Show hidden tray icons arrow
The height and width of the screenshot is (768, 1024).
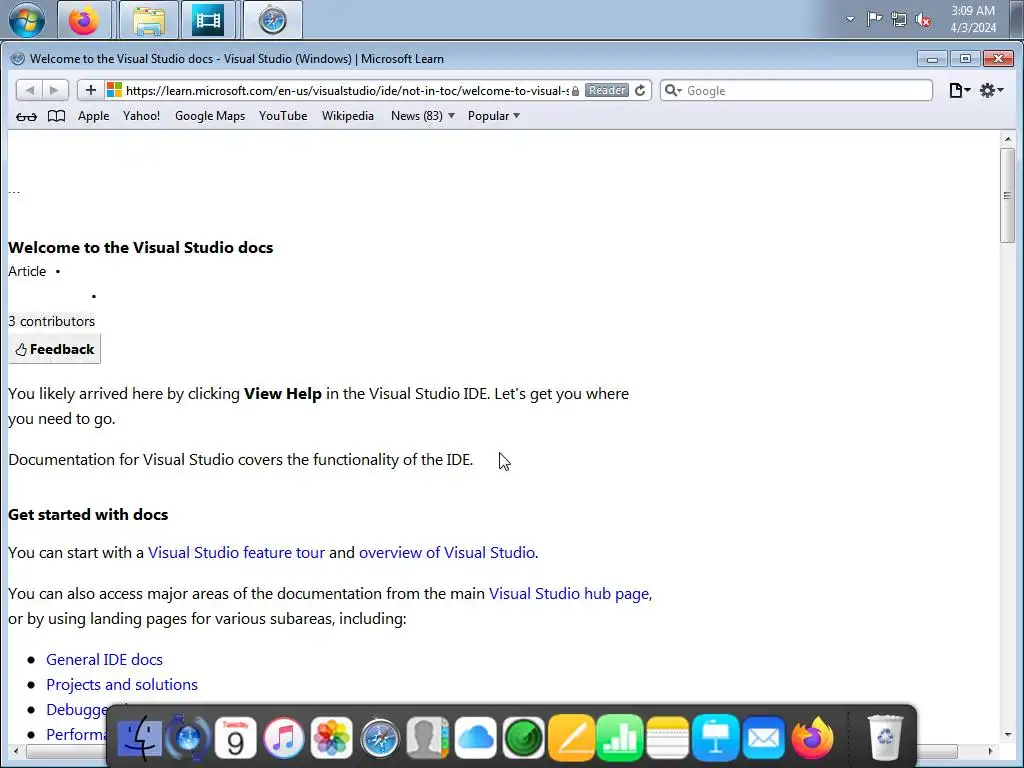[850, 19]
